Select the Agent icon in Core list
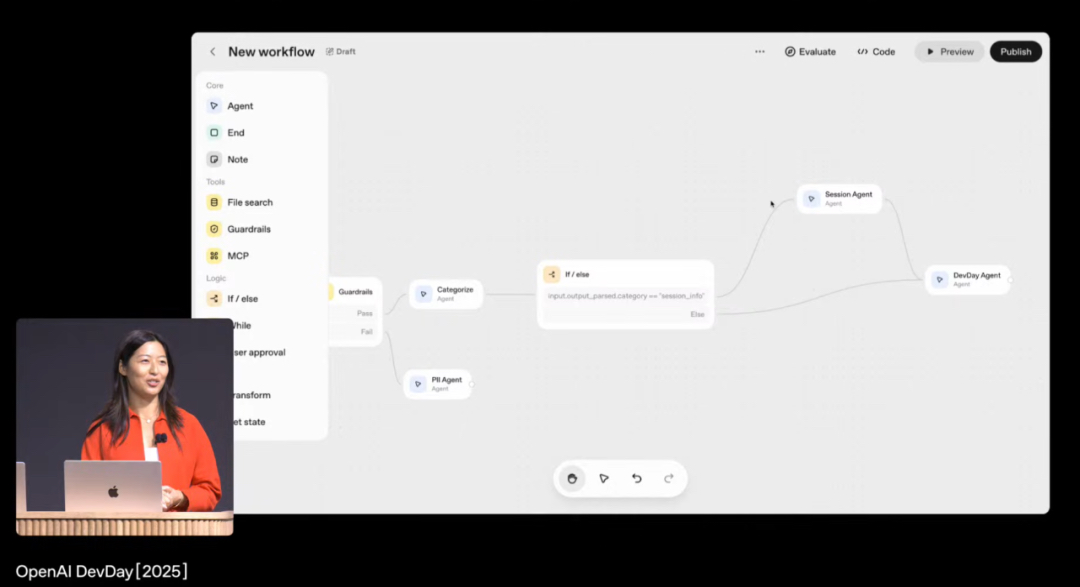The height and width of the screenshot is (587, 1080). 214,106
